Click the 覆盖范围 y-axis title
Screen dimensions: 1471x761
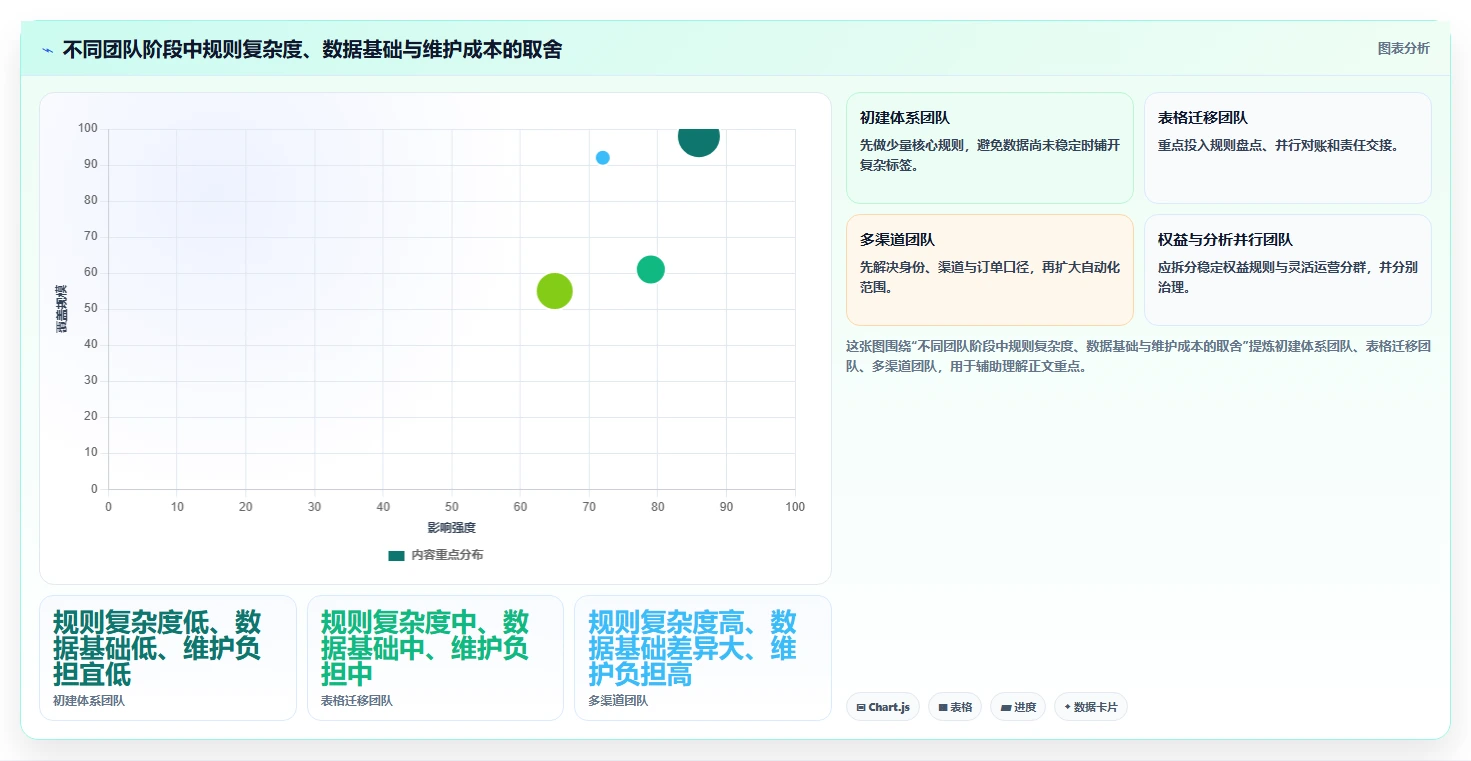pyautogui.click(x=62, y=309)
